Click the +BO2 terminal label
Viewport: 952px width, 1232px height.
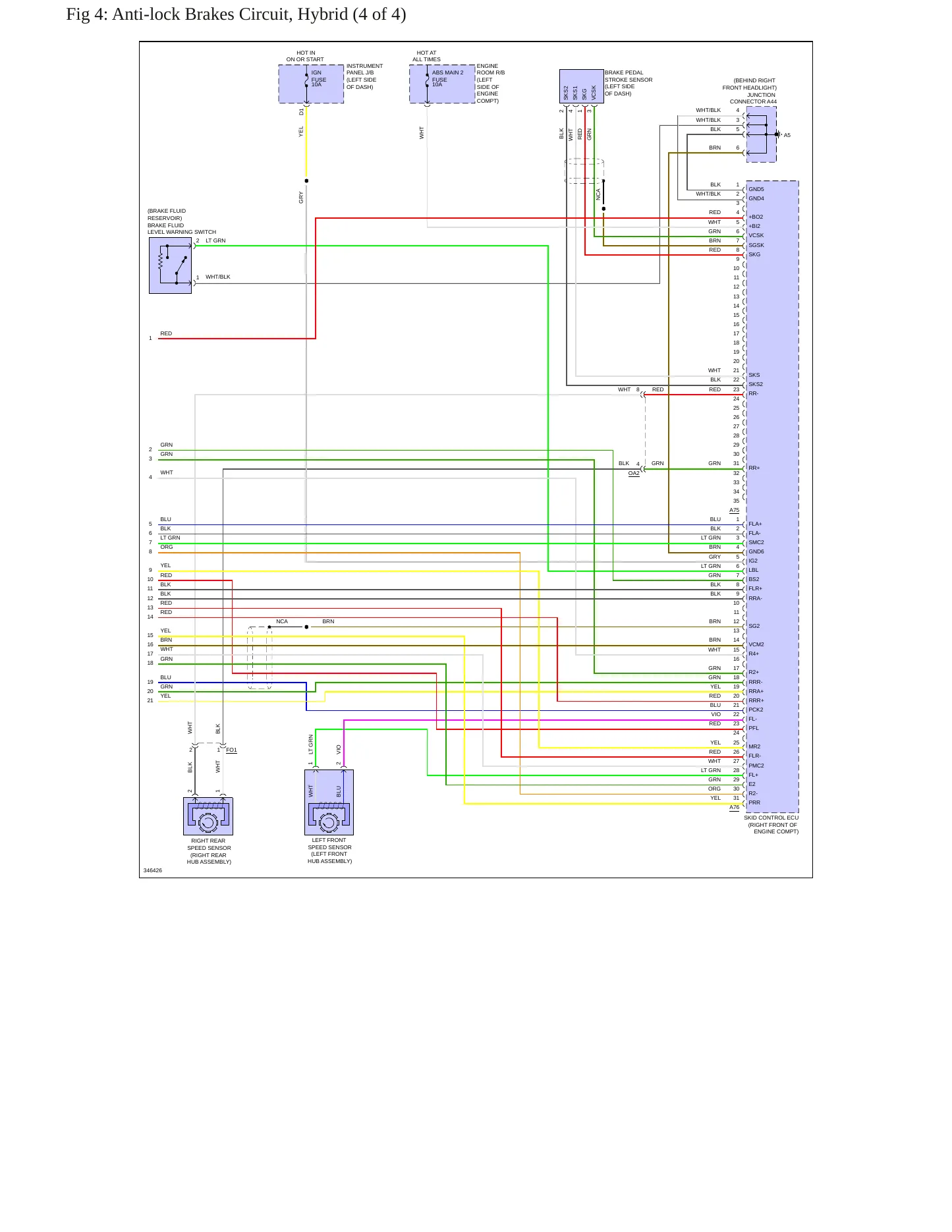pos(756,217)
